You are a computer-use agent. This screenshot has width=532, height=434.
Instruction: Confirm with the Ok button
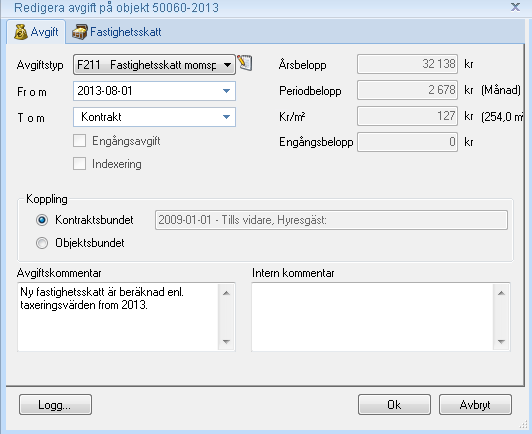point(394,404)
